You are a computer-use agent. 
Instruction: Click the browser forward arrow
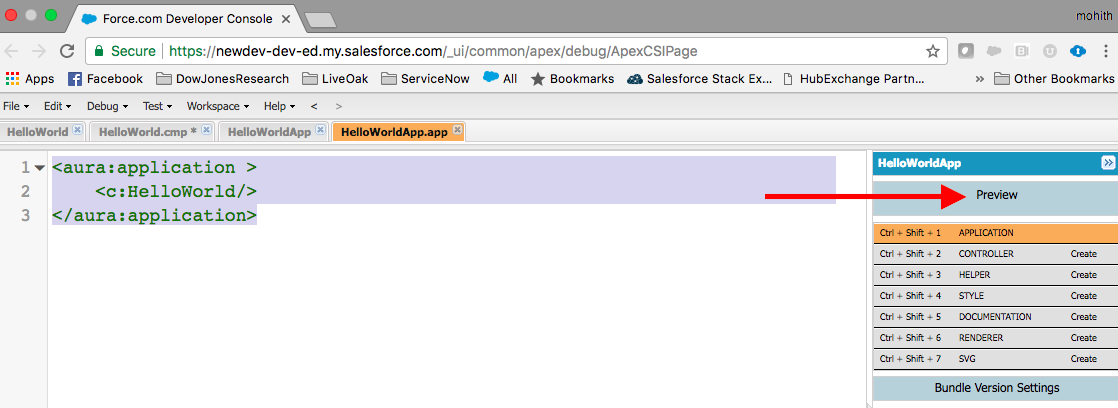point(39,51)
